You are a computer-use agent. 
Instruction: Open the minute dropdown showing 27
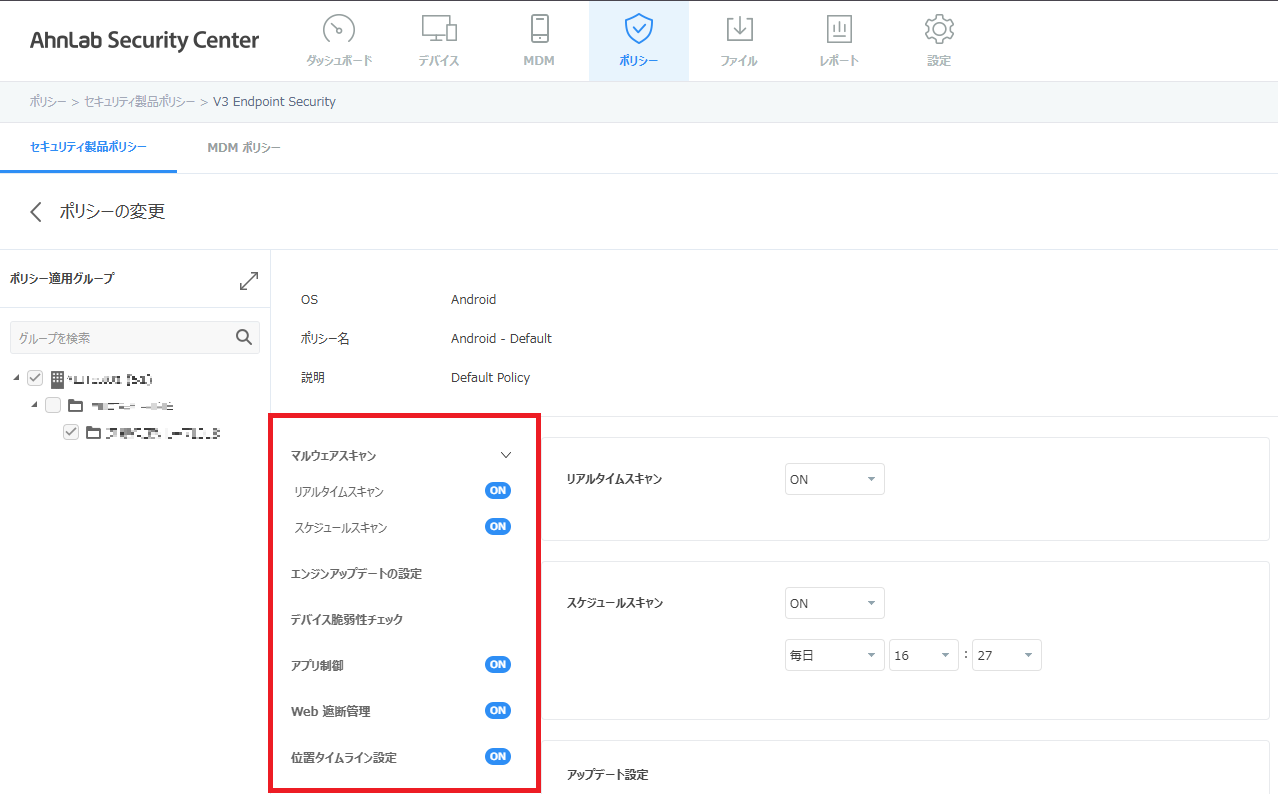(x=1007, y=655)
